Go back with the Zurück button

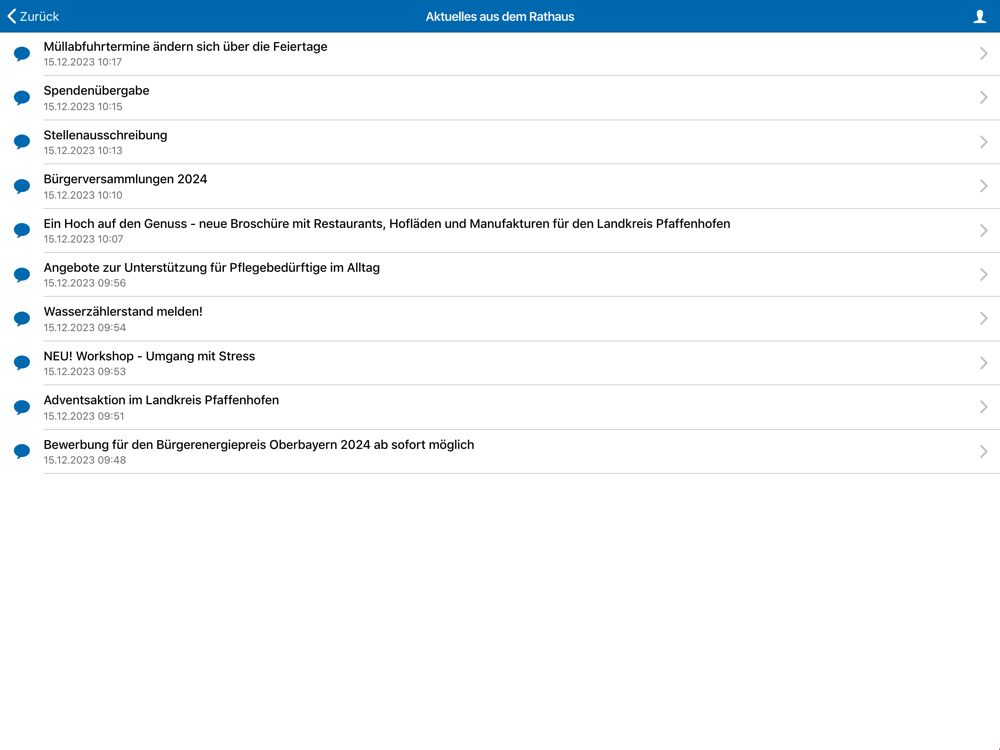tap(33, 16)
